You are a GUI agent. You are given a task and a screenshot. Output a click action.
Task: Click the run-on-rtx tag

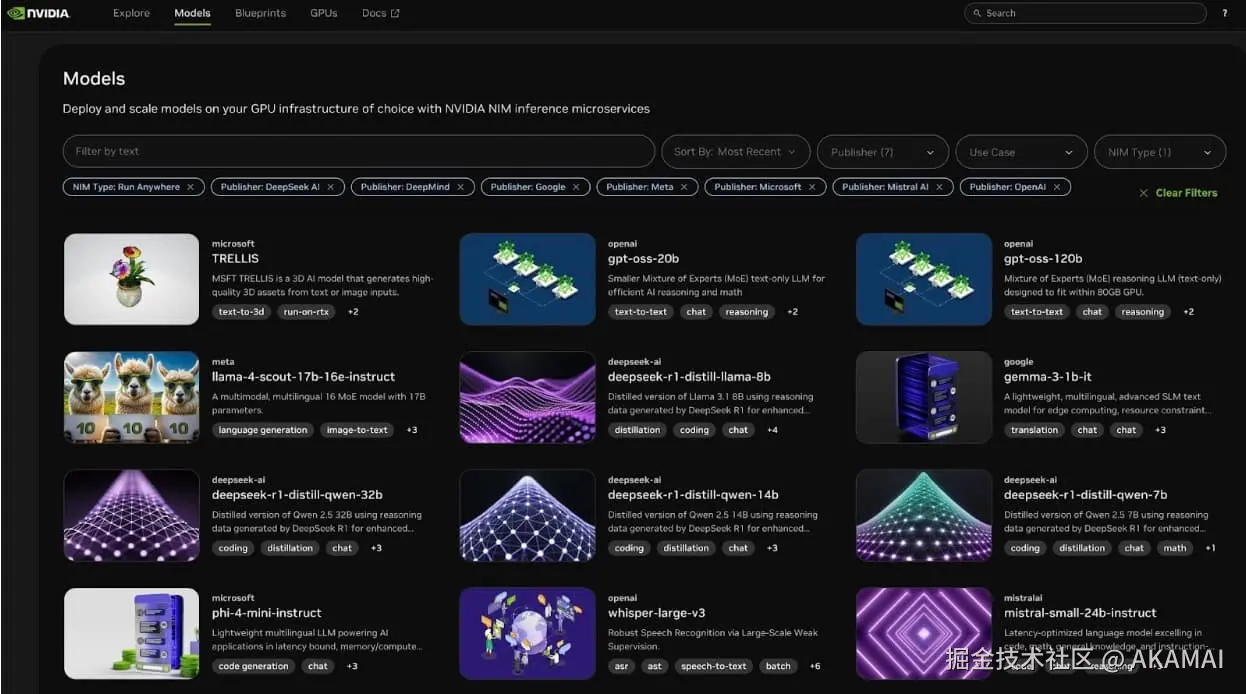click(x=306, y=312)
